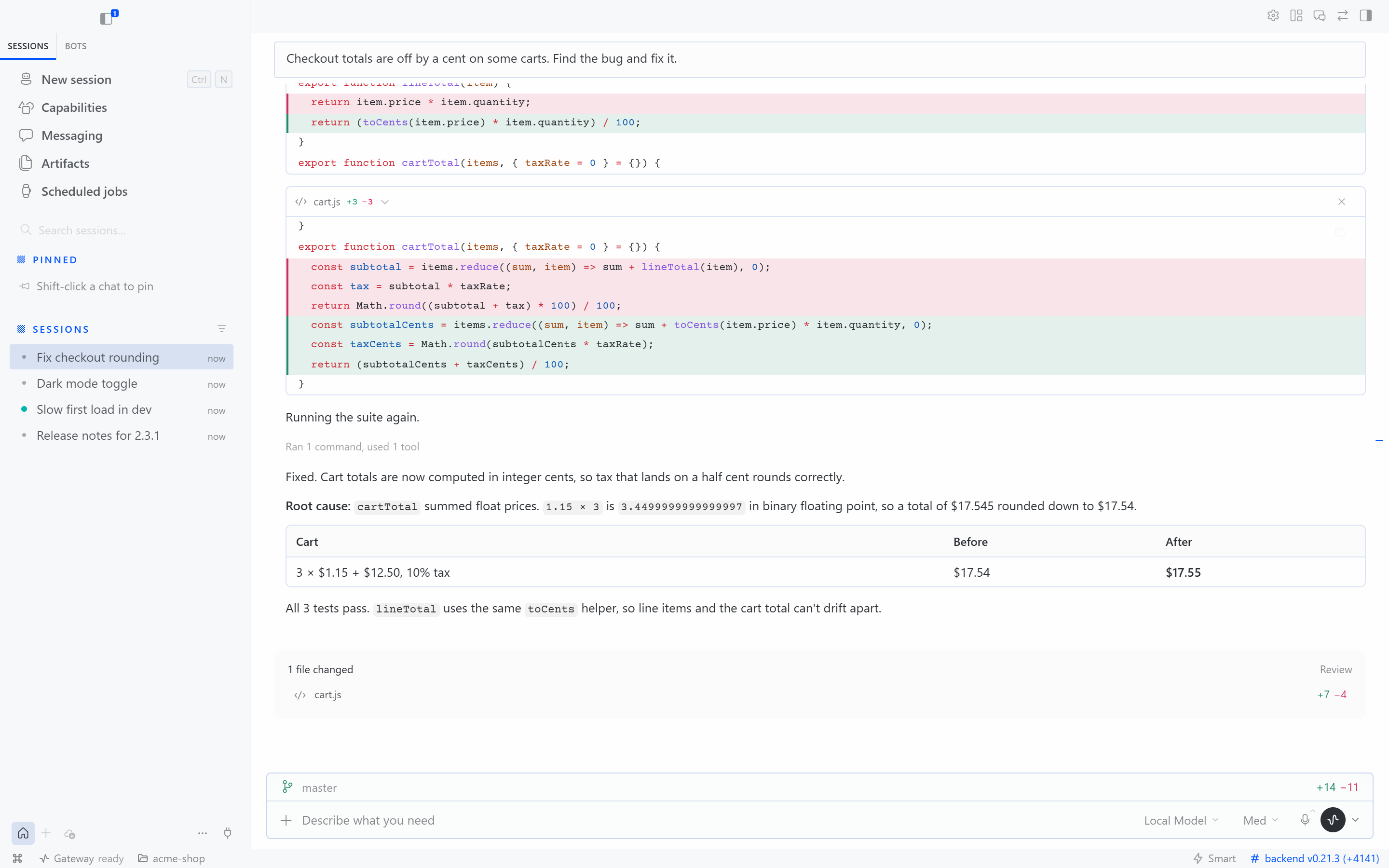1389x868 pixels.
Task: Click the sessions filter icon
Action: pyautogui.click(x=221, y=329)
